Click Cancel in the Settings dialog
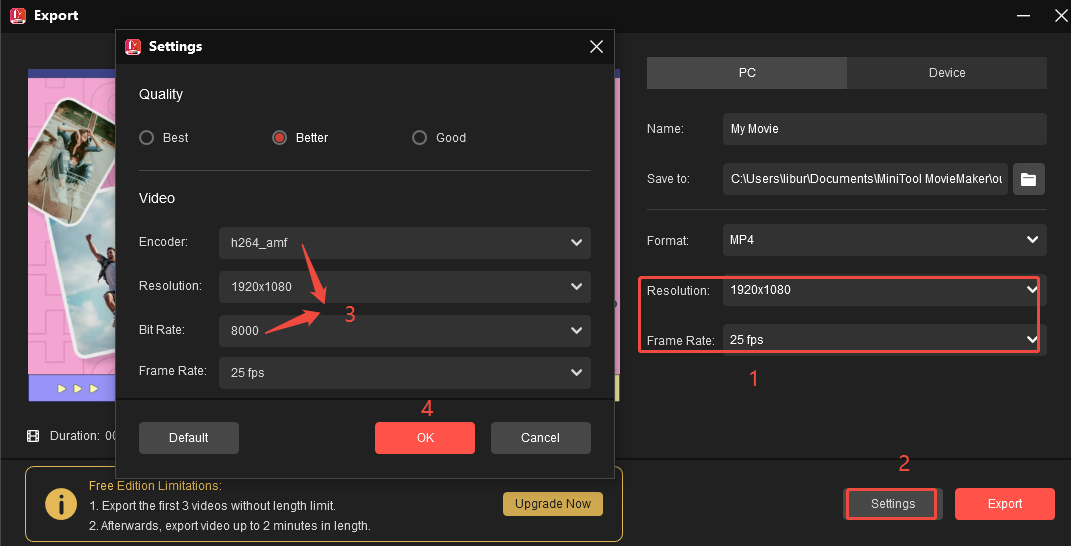 coord(540,438)
